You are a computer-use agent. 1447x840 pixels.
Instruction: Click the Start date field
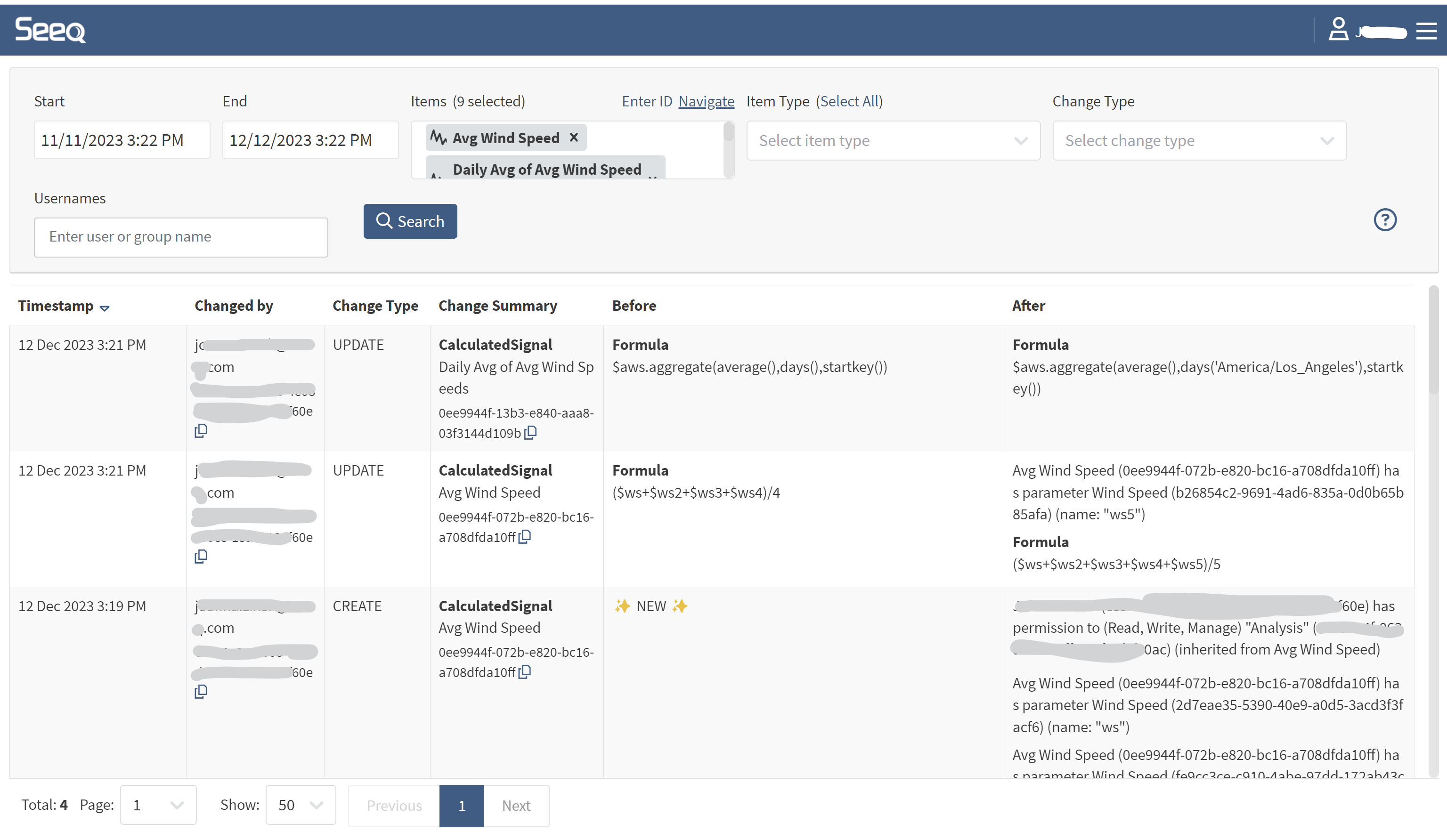(122, 140)
